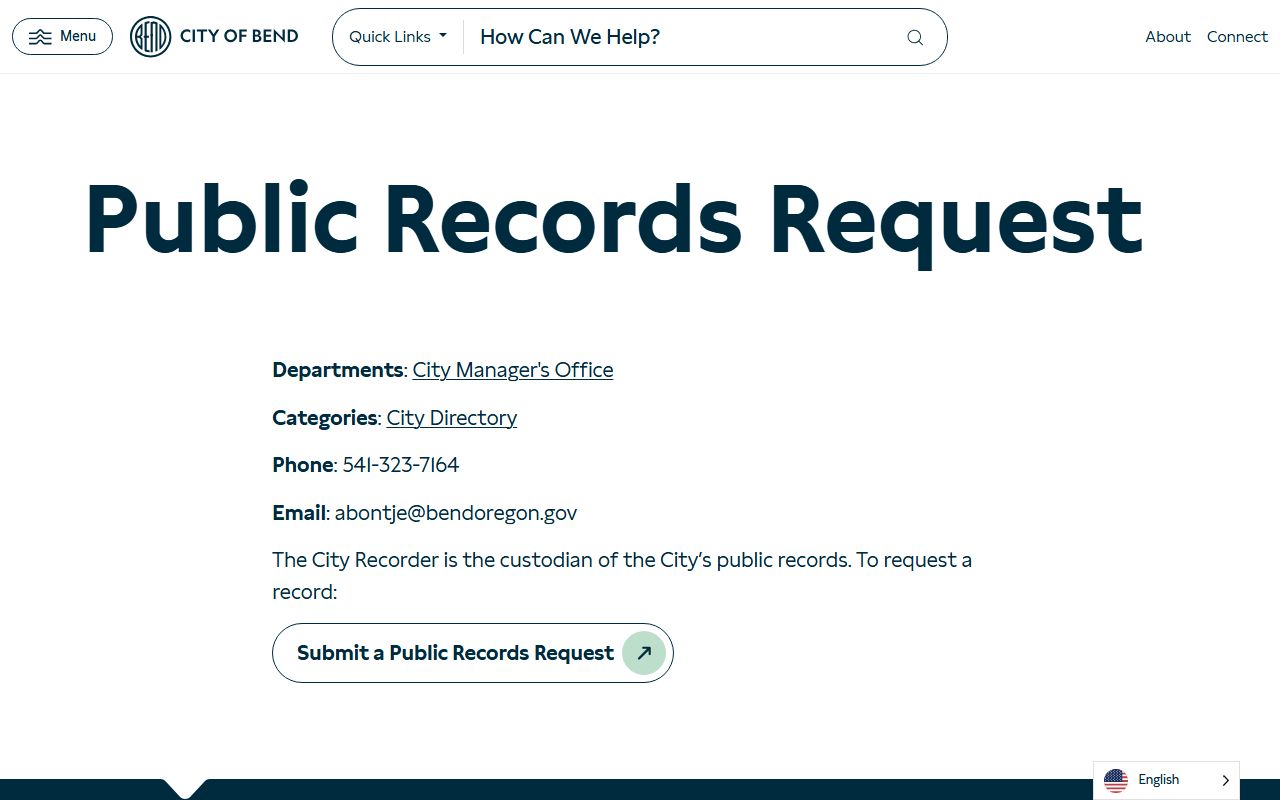
Task: Click the caret next to Quick Links
Action: pyautogui.click(x=443, y=36)
